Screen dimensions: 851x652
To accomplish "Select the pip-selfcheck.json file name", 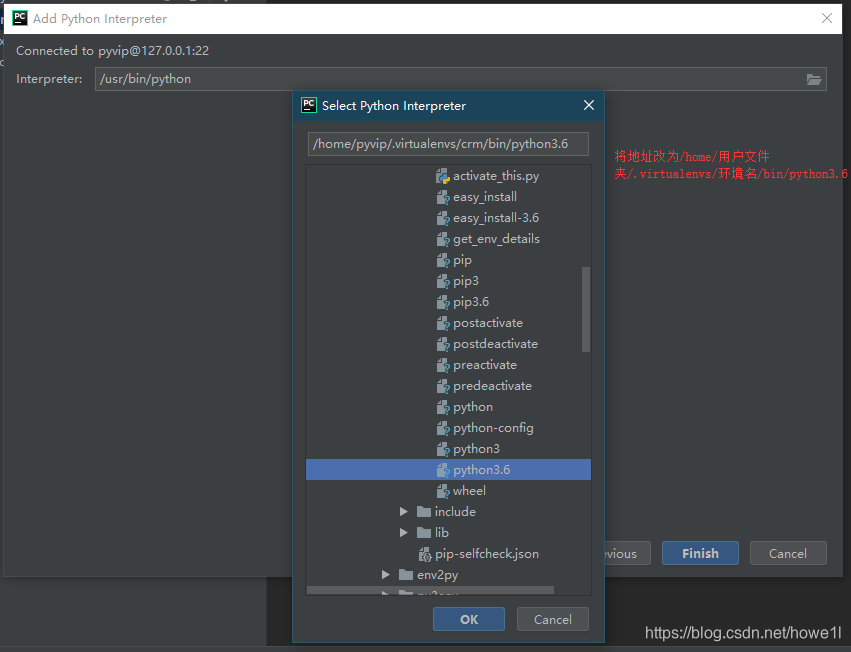I will (487, 554).
